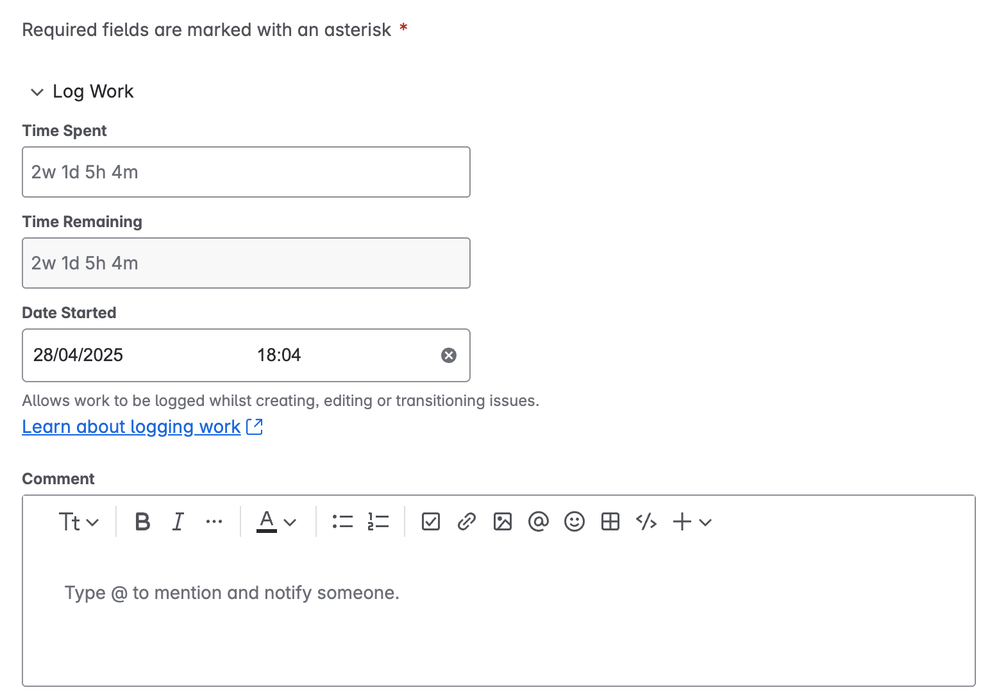Image resolution: width=999 pixels, height=694 pixels.
Task: Open more formatting options ellipsis
Action: pos(214,522)
